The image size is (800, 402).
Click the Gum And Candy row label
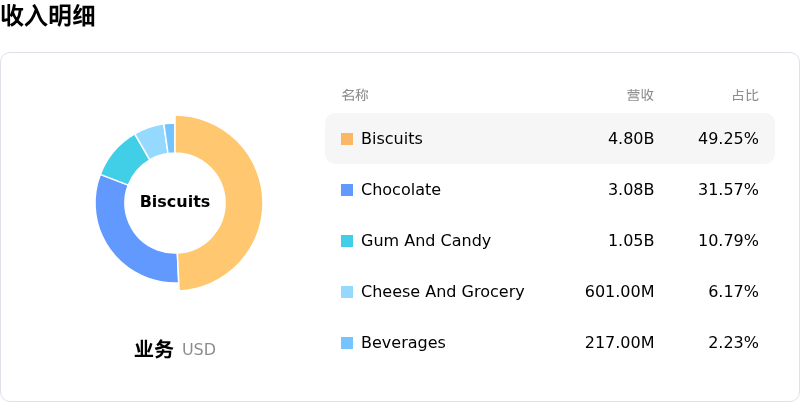click(426, 241)
